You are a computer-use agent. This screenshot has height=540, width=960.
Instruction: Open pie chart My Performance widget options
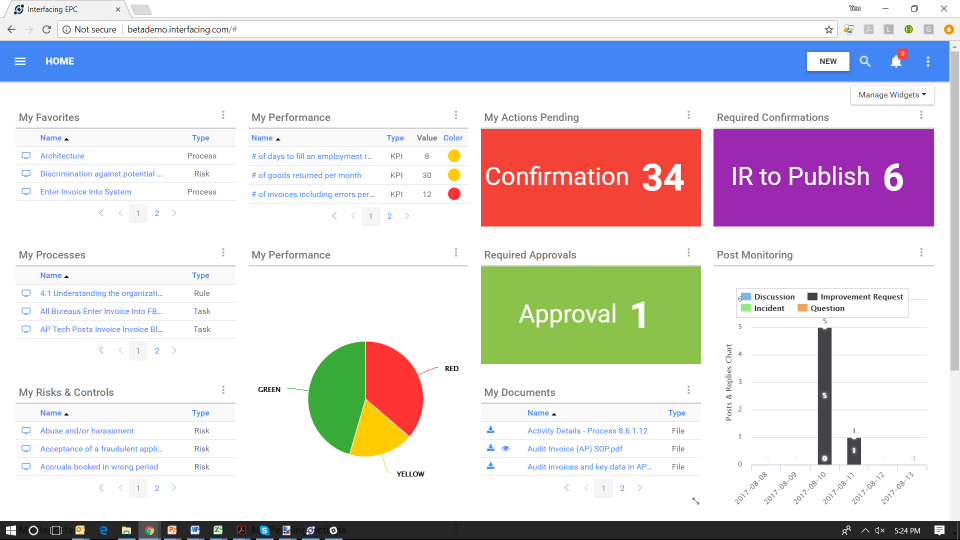tap(456, 252)
